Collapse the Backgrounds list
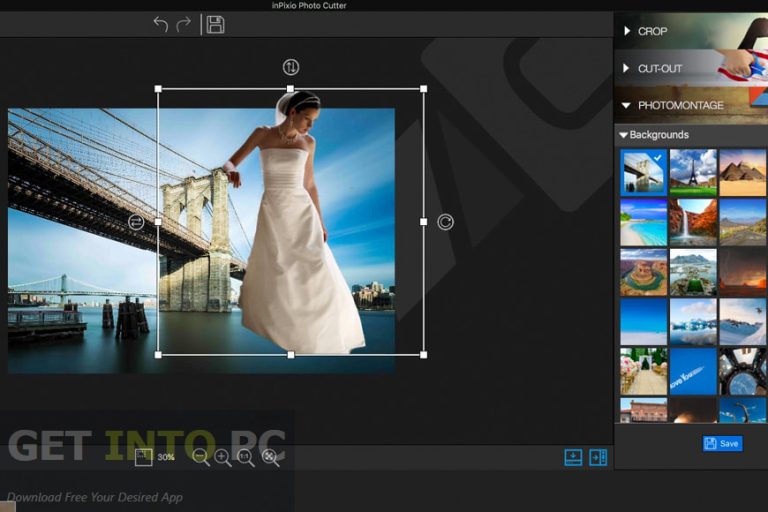The width and height of the screenshot is (768, 512). [x=654, y=134]
